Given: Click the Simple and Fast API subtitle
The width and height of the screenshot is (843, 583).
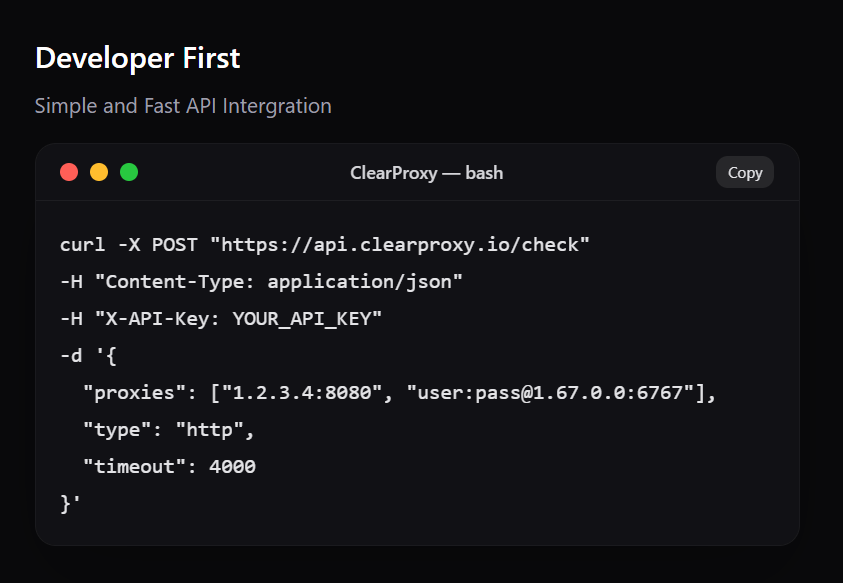Looking at the screenshot, I should coord(182,105).
